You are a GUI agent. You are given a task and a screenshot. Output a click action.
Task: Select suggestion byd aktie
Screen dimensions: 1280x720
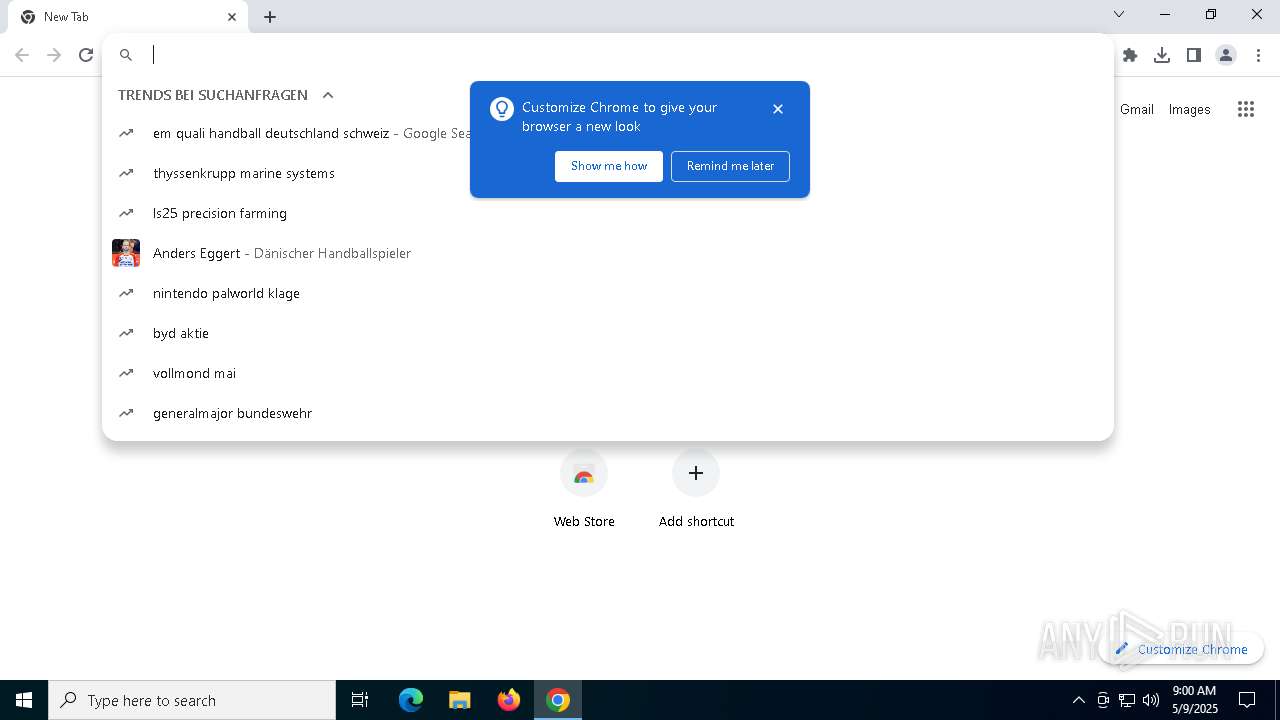click(608, 333)
